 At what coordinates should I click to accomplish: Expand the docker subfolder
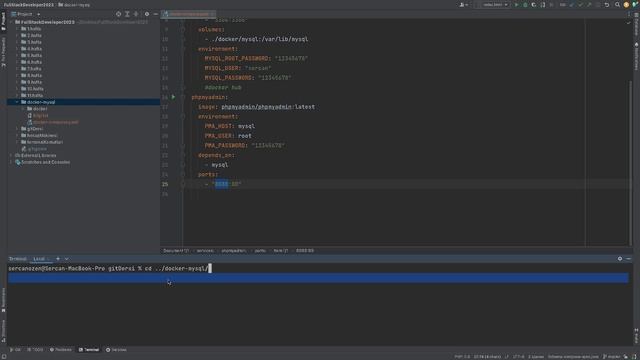coord(23,109)
